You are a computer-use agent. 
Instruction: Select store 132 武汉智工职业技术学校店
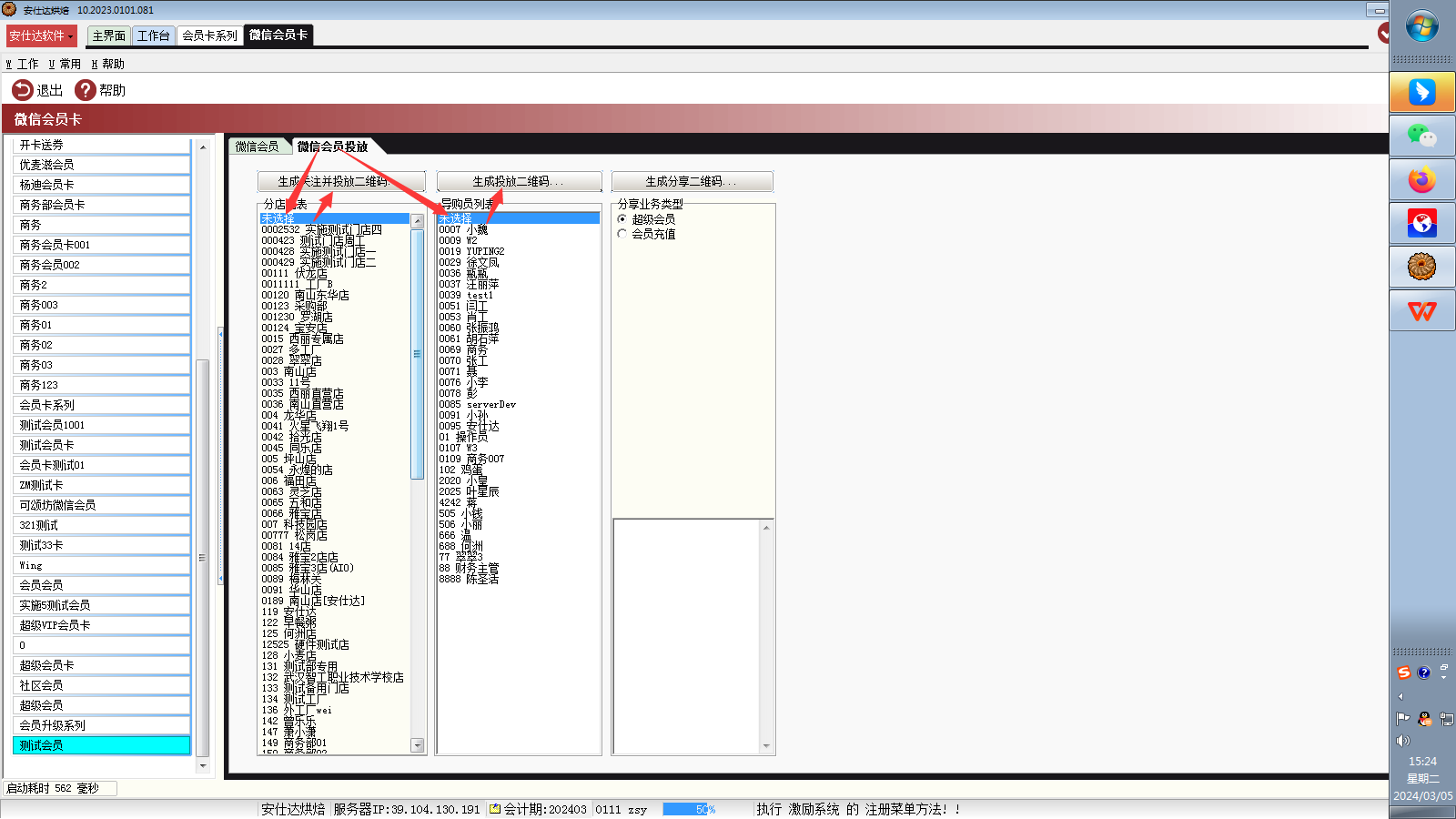click(333, 677)
